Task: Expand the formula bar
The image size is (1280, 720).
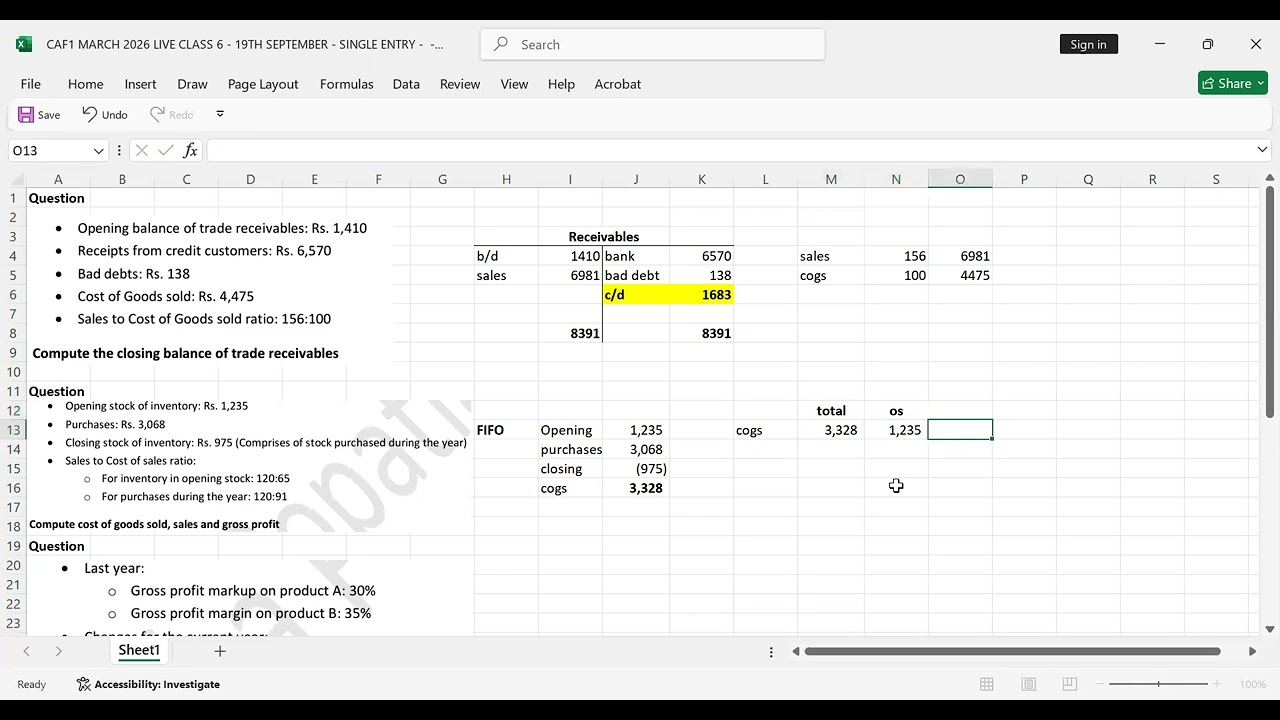Action: [x=1262, y=150]
